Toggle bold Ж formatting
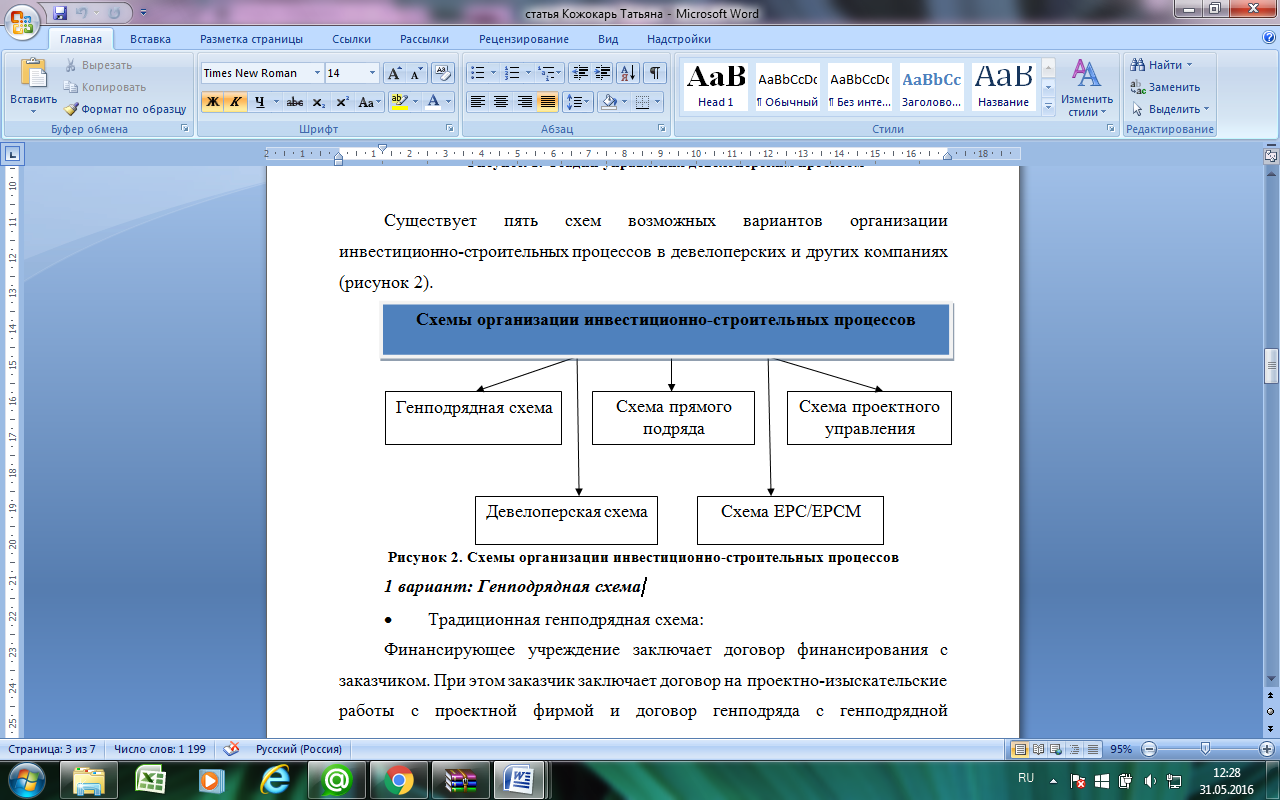Screen dimensions: 1280x800 pyautogui.click(x=212, y=102)
